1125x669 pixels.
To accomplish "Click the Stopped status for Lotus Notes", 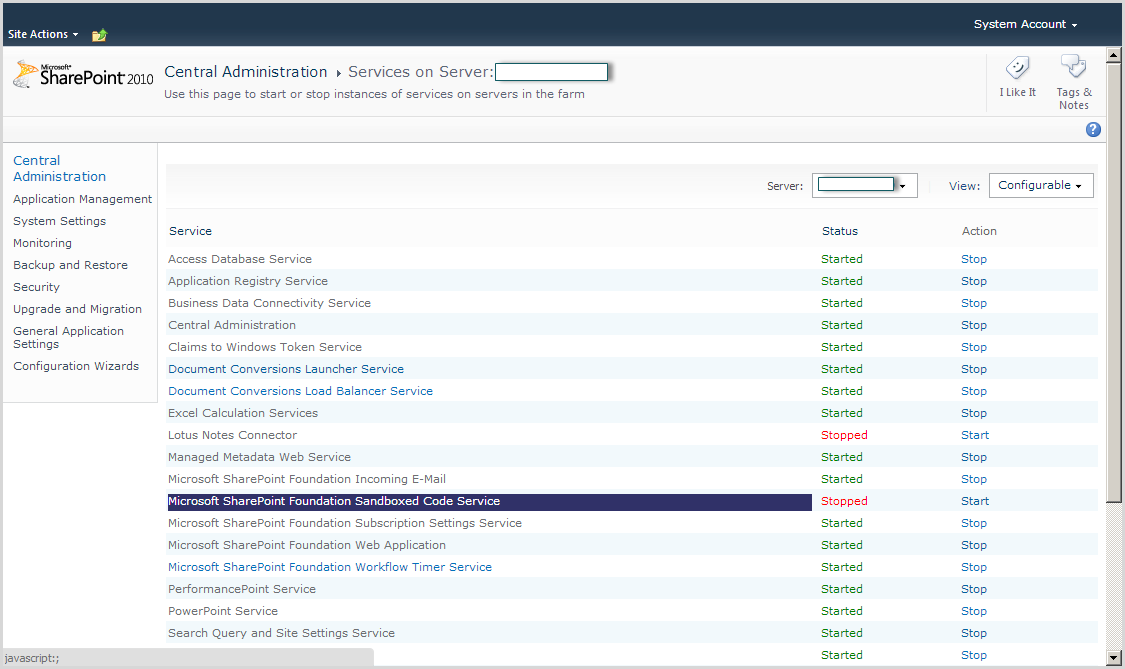I will pyautogui.click(x=844, y=435).
